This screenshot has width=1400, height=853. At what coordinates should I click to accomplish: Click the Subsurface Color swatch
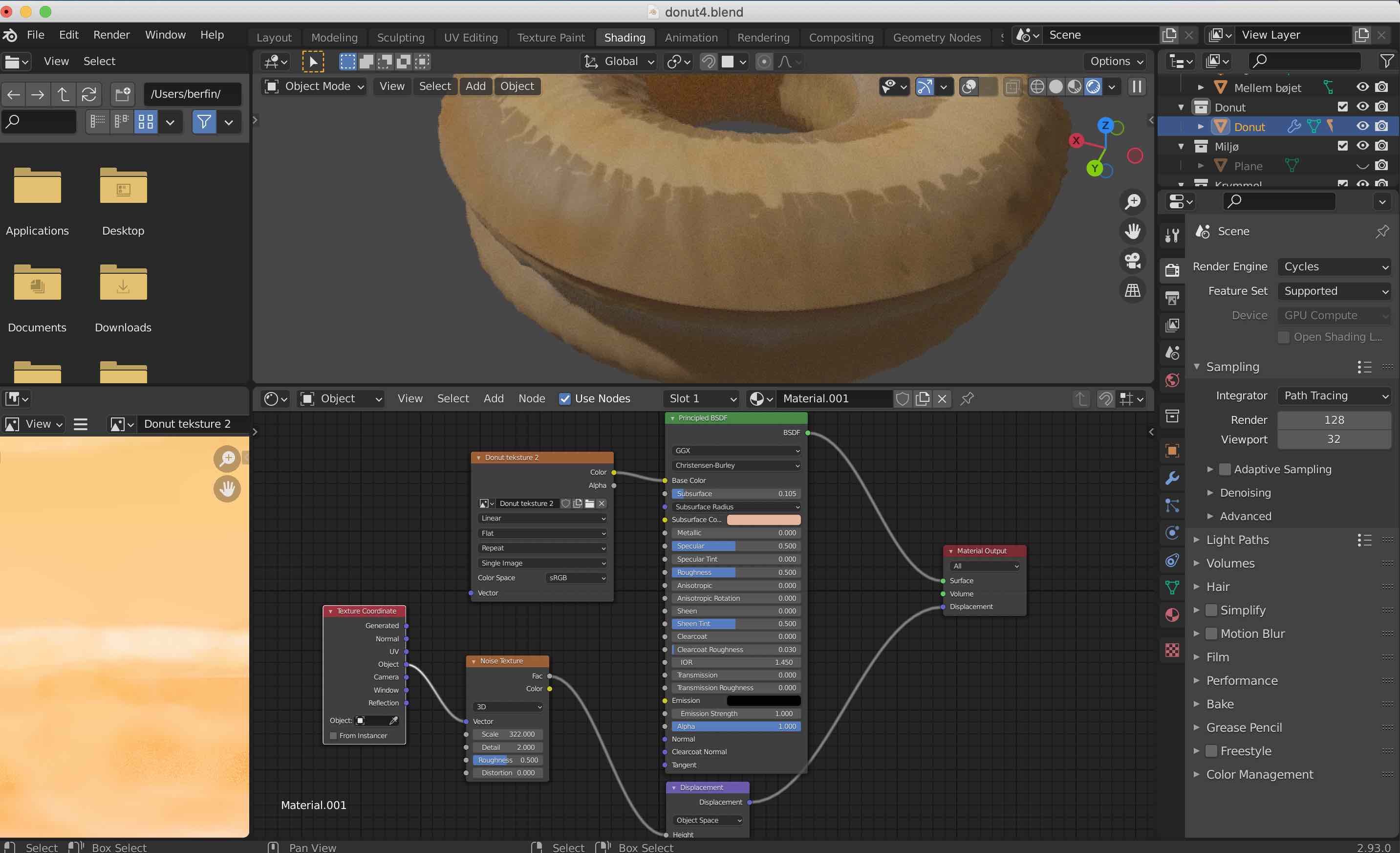coord(764,520)
